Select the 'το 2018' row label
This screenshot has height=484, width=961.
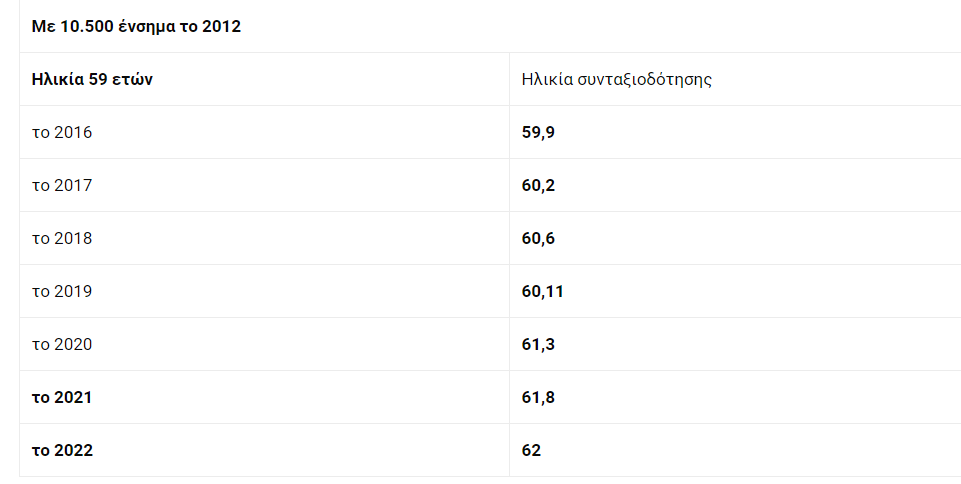click(x=62, y=238)
